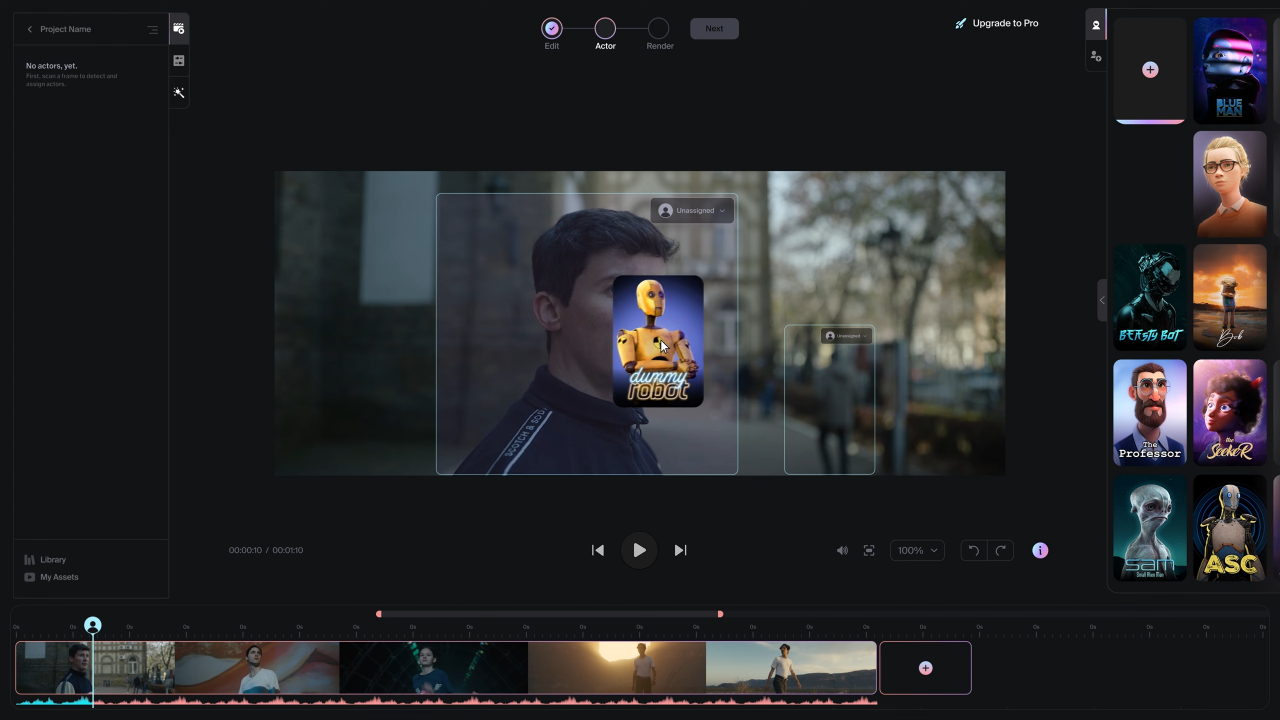Select the Beasty Bot actor thumbnail

(x=1150, y=297)
